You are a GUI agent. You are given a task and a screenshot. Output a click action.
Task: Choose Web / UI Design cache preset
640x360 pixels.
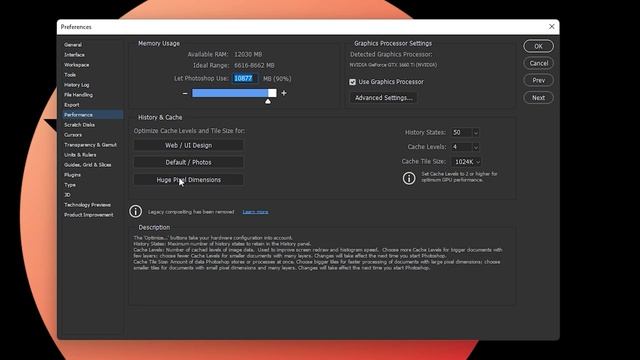[189, 145]
